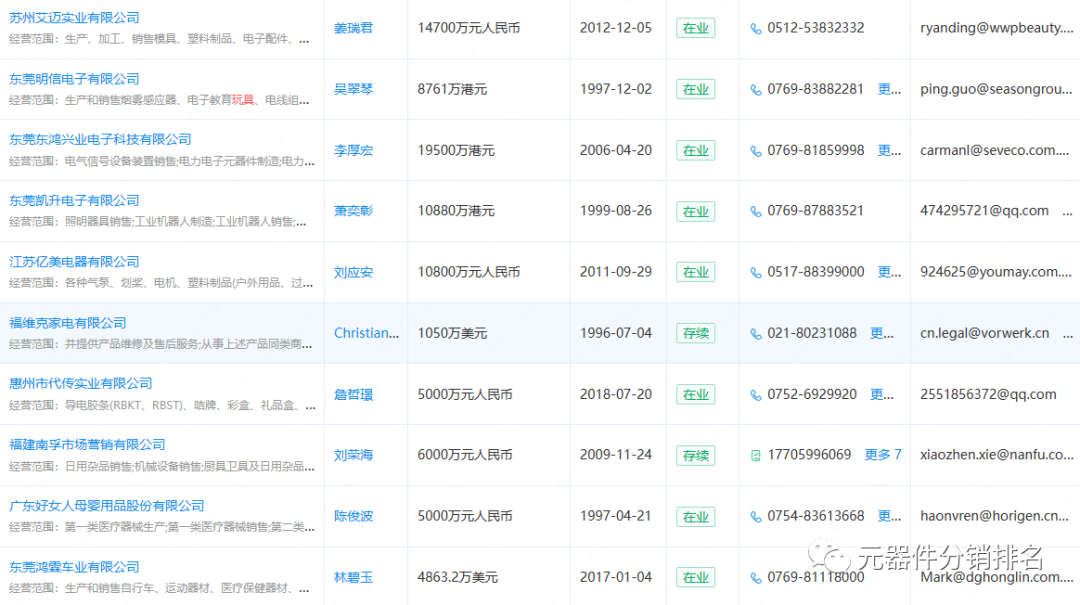Select date 2009-11-24
Viewport: 1080px width, 605px height.
point(616,455)
